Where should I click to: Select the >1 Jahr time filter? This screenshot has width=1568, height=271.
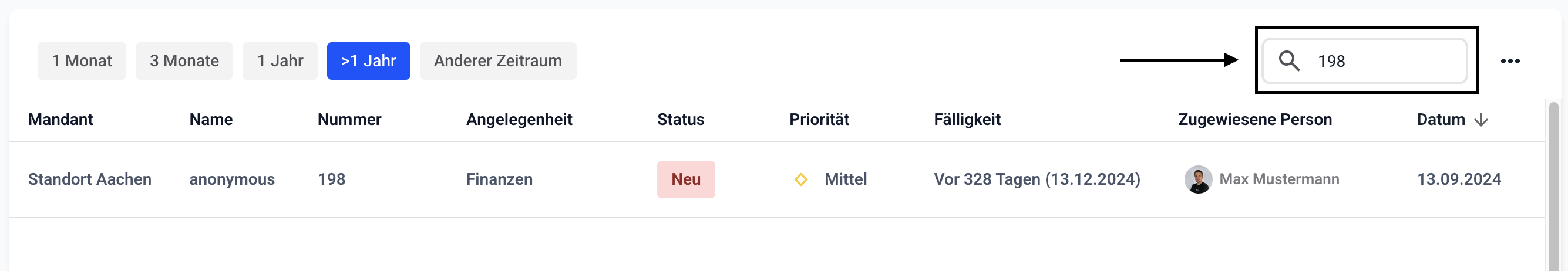click(x=368, y=61)
